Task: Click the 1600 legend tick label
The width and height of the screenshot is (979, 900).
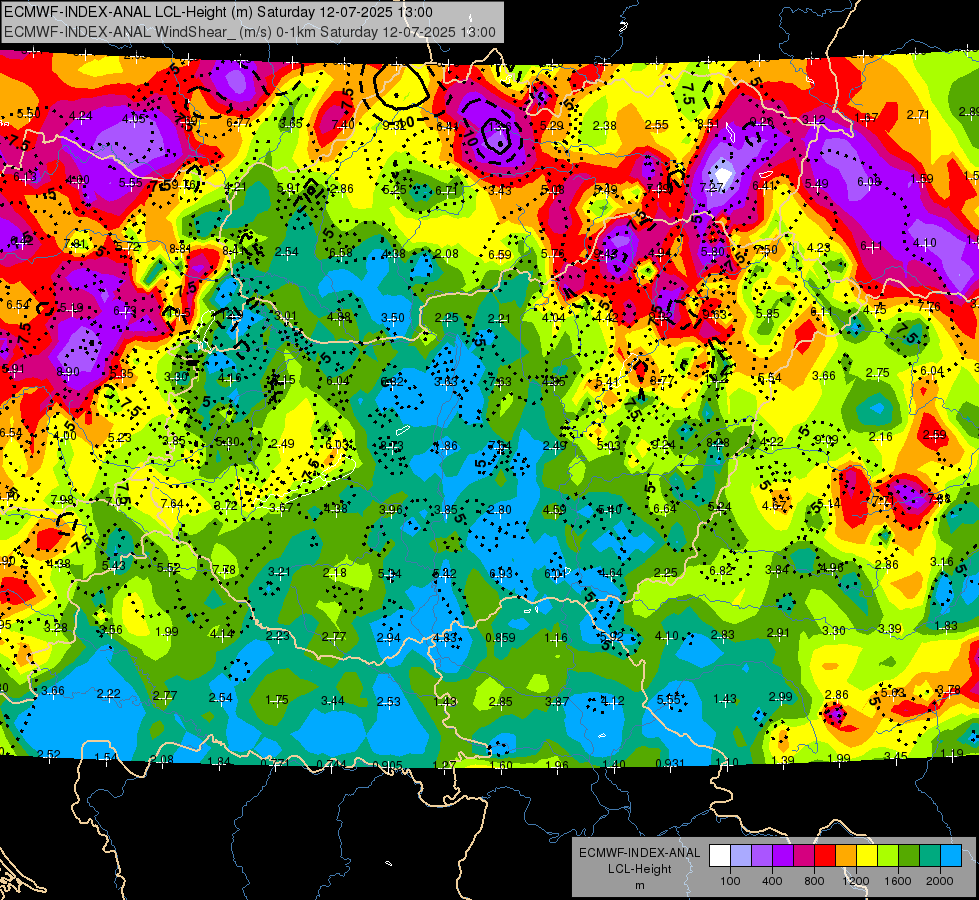Action: tap(898, 881)
